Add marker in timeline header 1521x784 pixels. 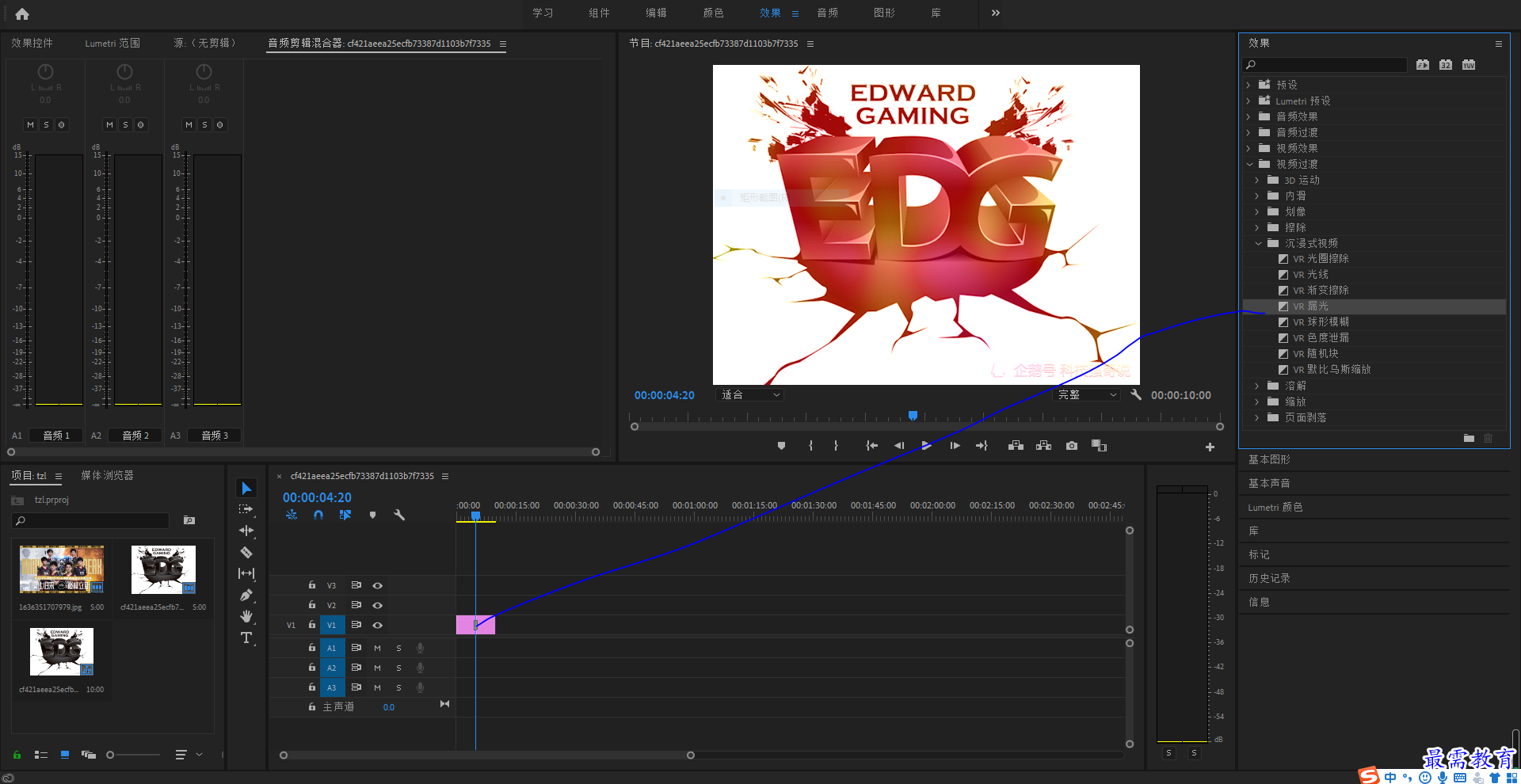[x=372, y=515]
